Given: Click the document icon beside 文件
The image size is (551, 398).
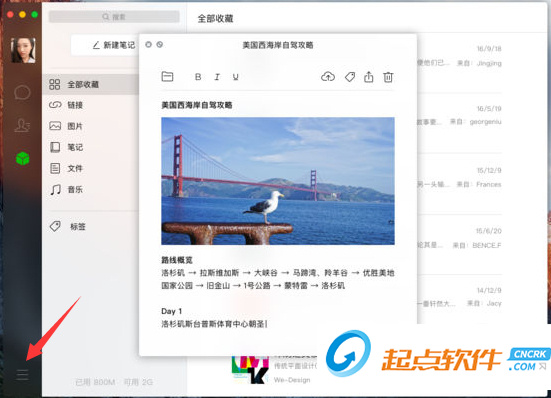Looking at the screenshot, I should coord(55,168).
